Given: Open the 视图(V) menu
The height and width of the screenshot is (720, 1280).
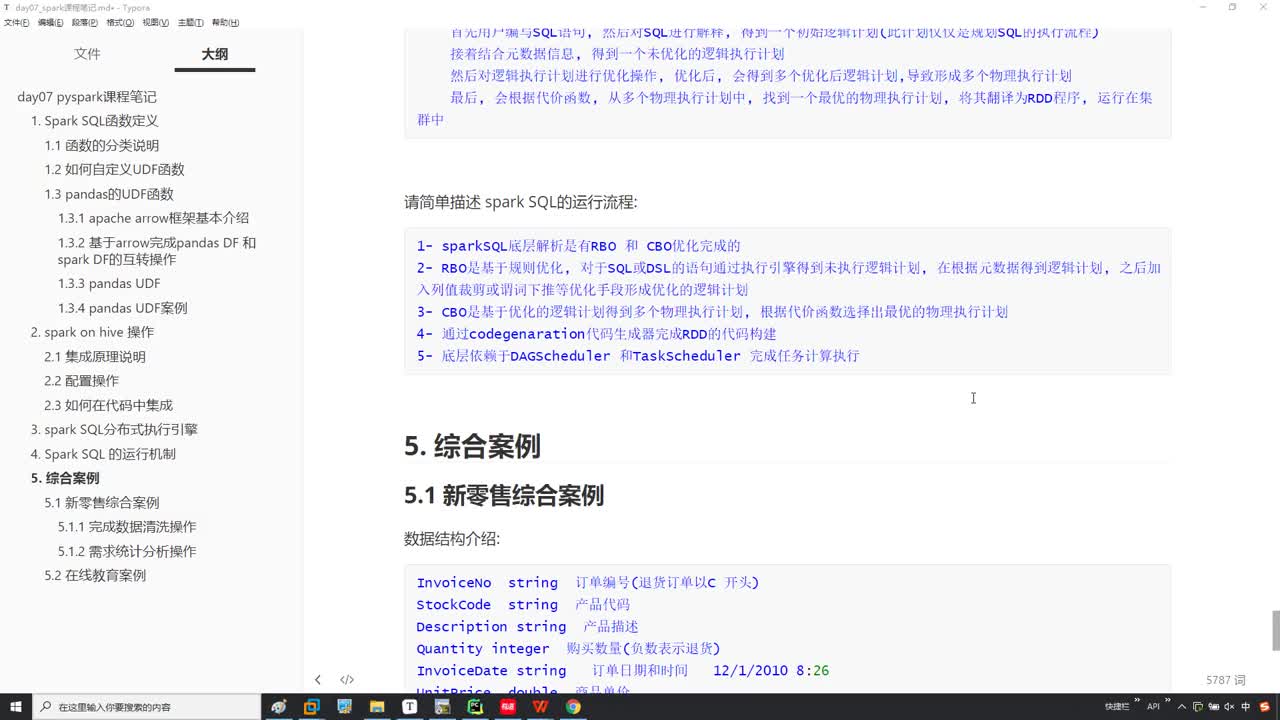Looking at the screenshot, I should click(155, 22).
